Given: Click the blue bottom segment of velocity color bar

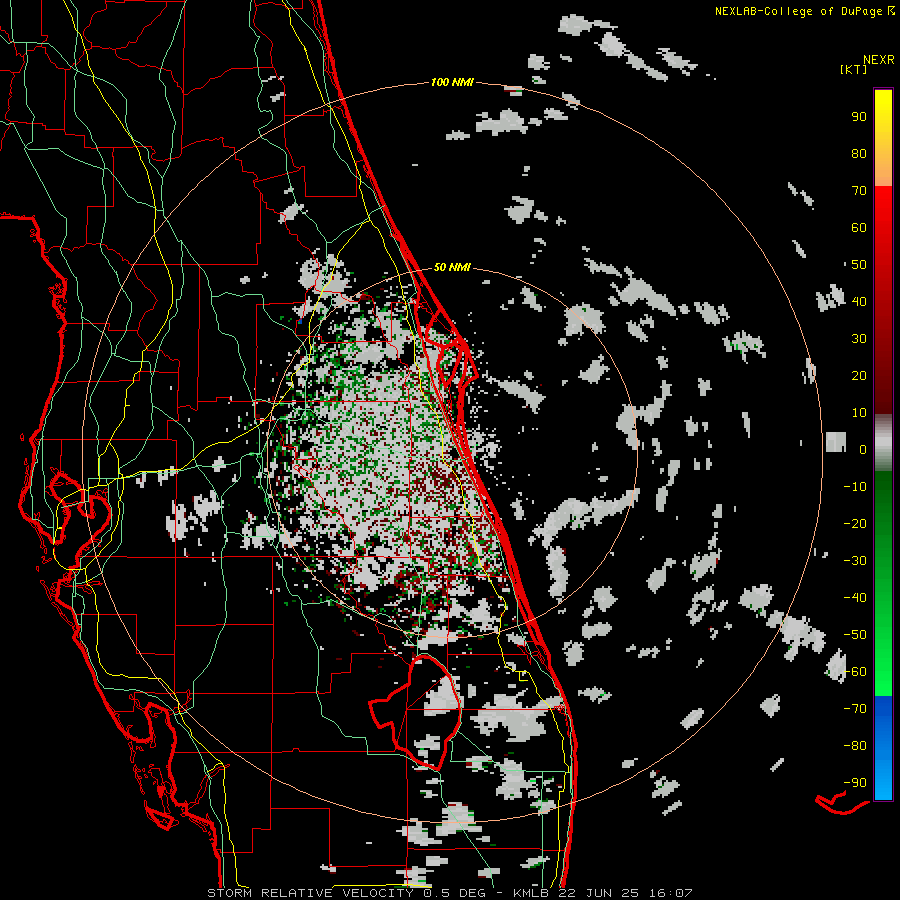Looking at the screenshot, I should click(x=883, y=748).
